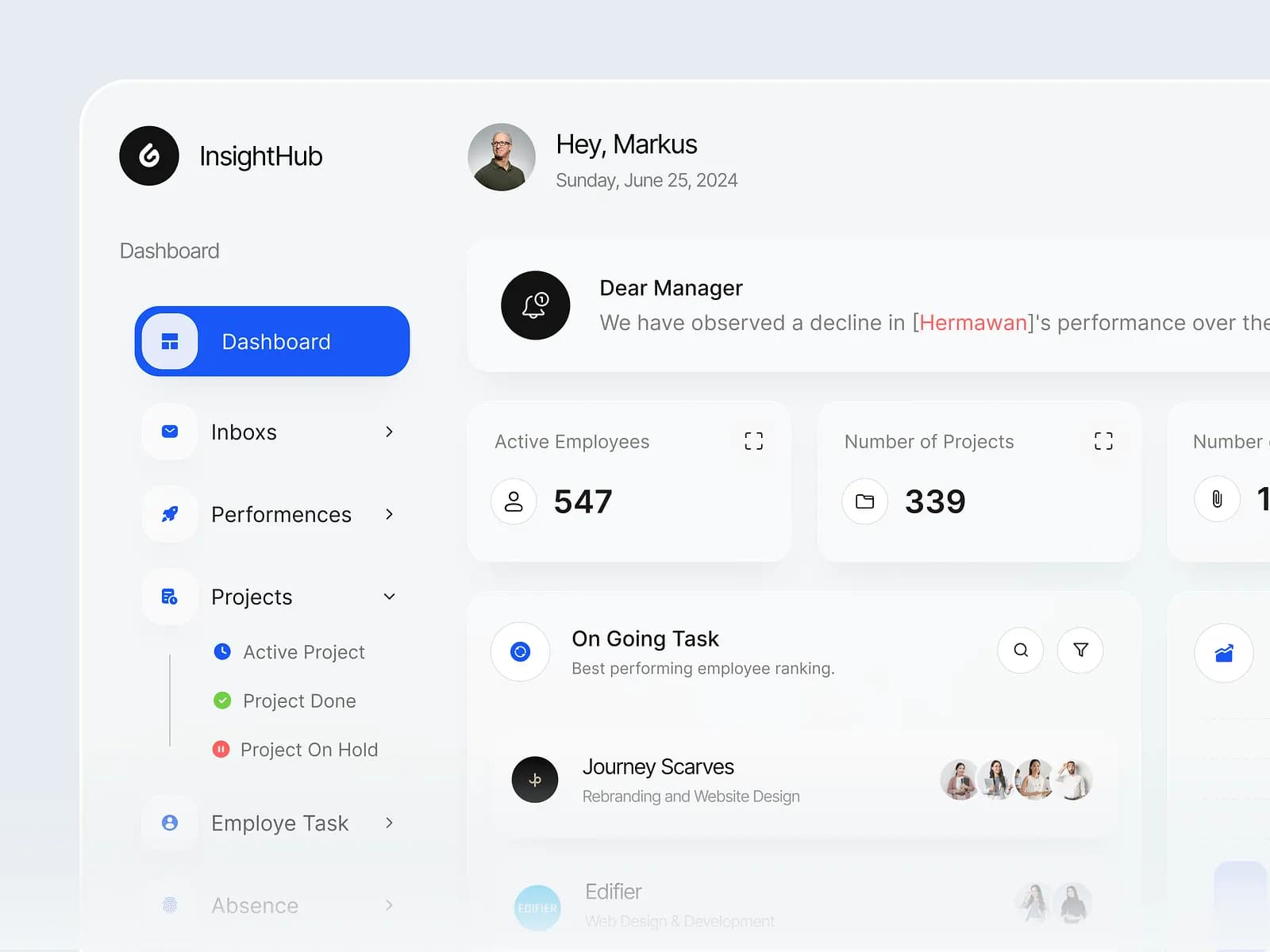
Task: Click the Edifier logo icon
Action: pos(537,908)
